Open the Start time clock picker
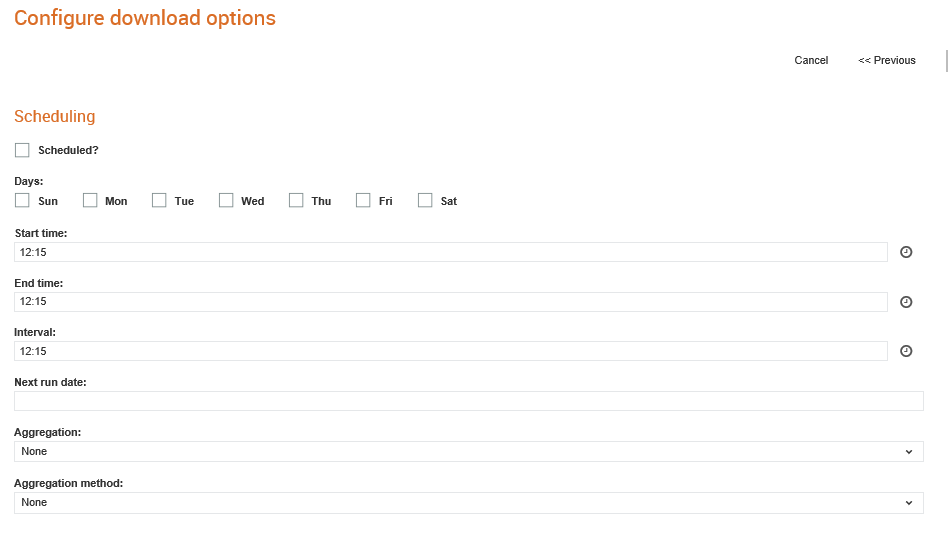948x546 pixels. point(906,252)
